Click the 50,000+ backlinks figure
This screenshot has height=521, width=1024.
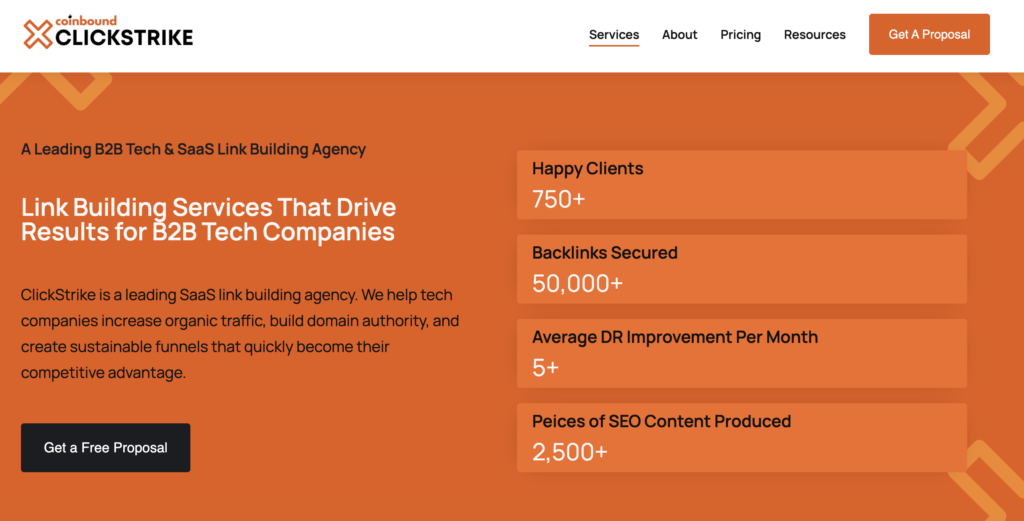[577, 283]
